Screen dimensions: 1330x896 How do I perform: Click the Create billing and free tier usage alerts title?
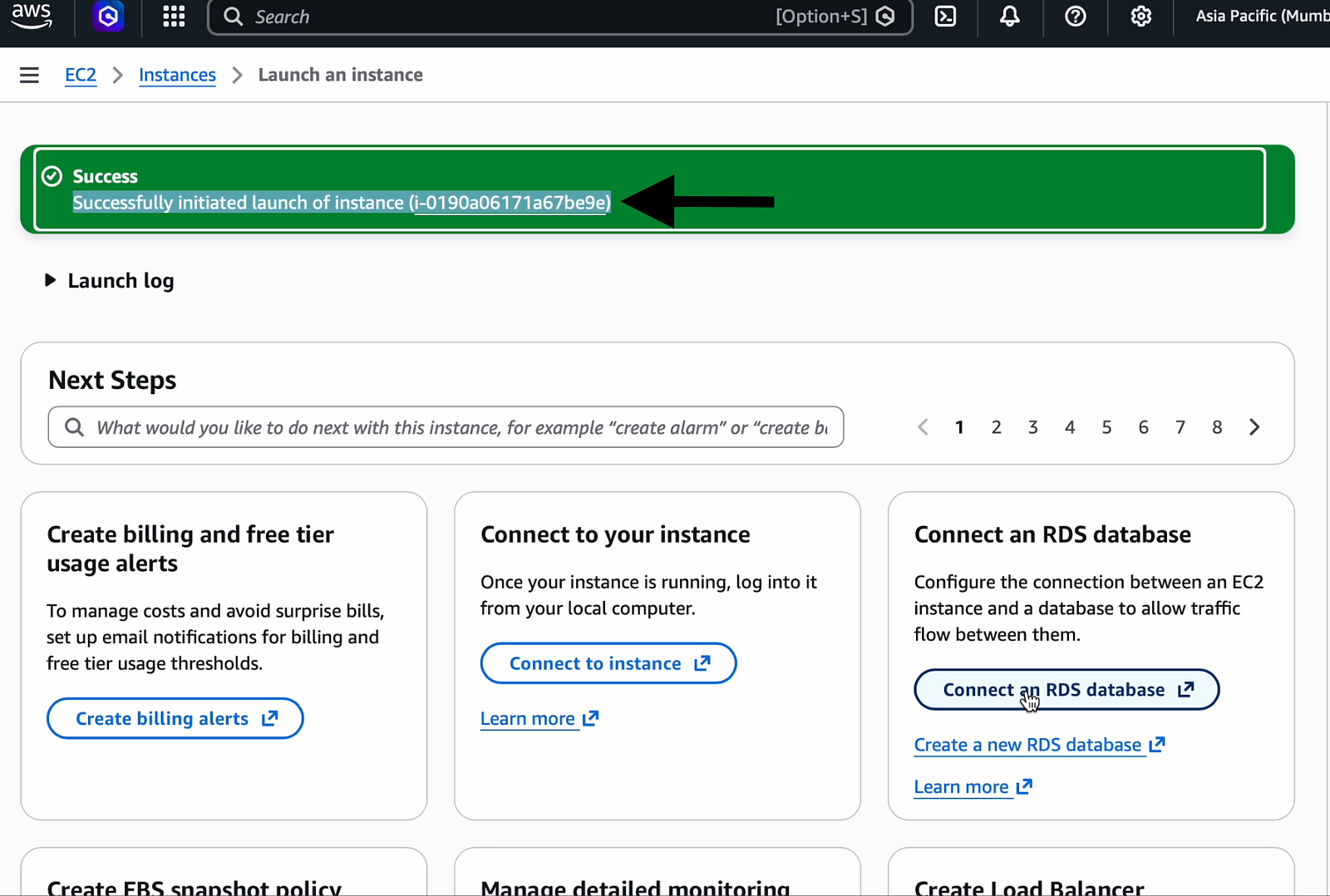190,549
